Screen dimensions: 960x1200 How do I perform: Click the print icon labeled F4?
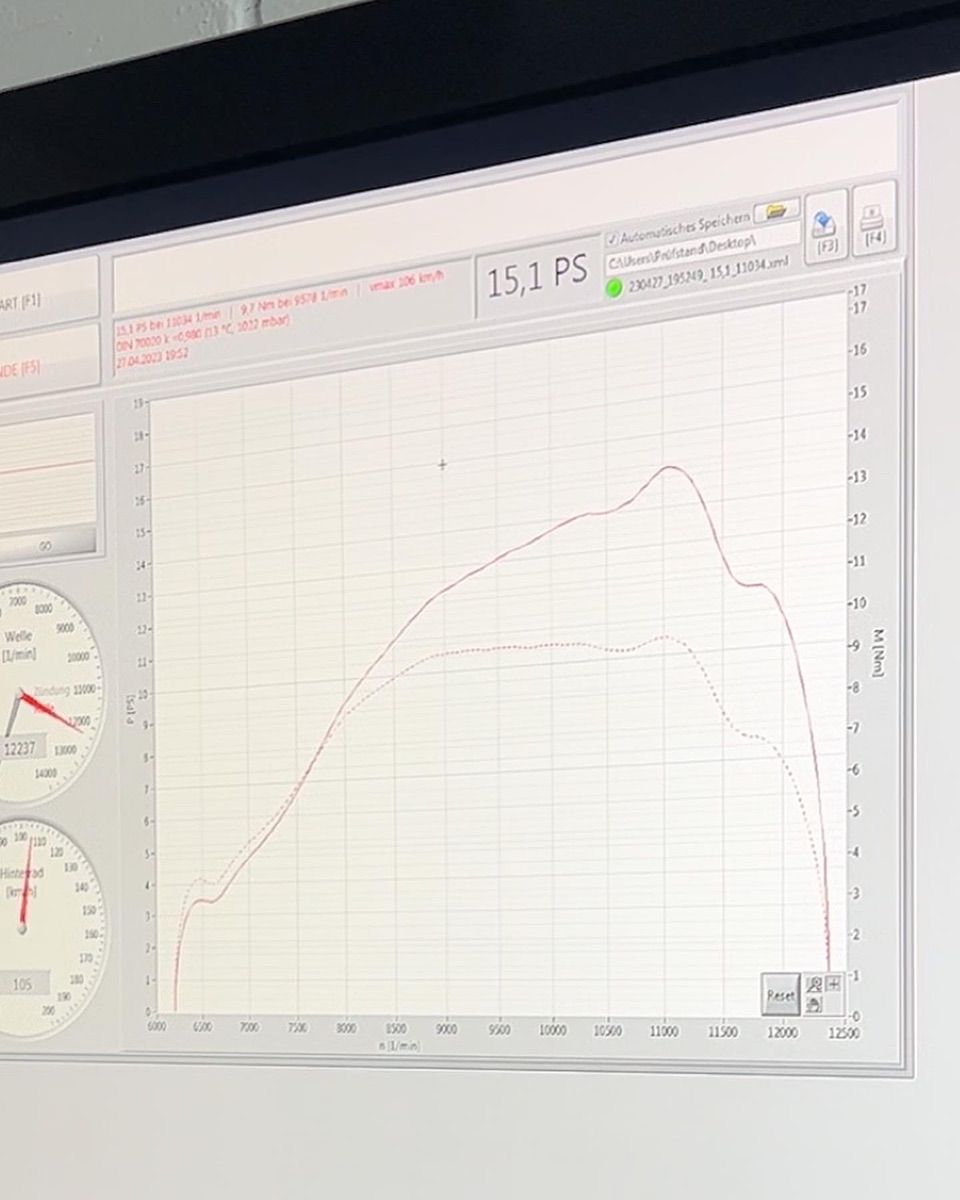point(873,220)
